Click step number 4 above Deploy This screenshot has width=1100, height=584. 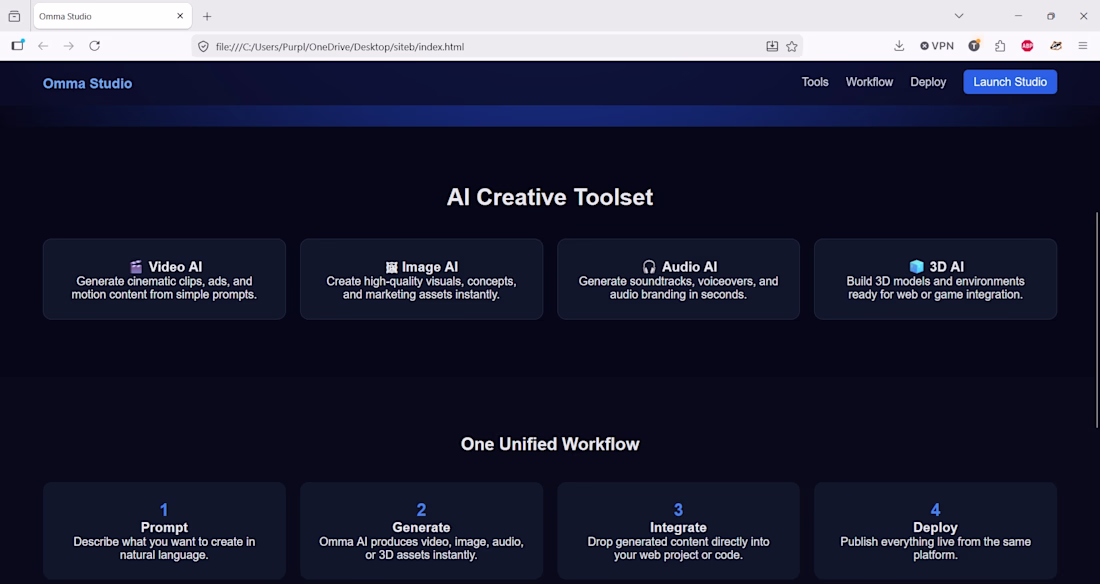(935, 510)
